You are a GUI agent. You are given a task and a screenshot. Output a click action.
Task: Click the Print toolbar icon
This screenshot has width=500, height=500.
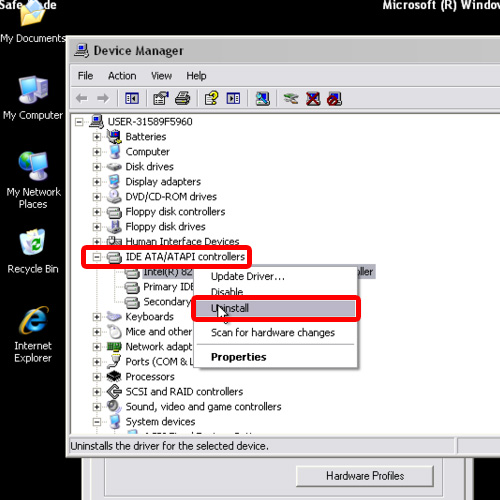183,98
